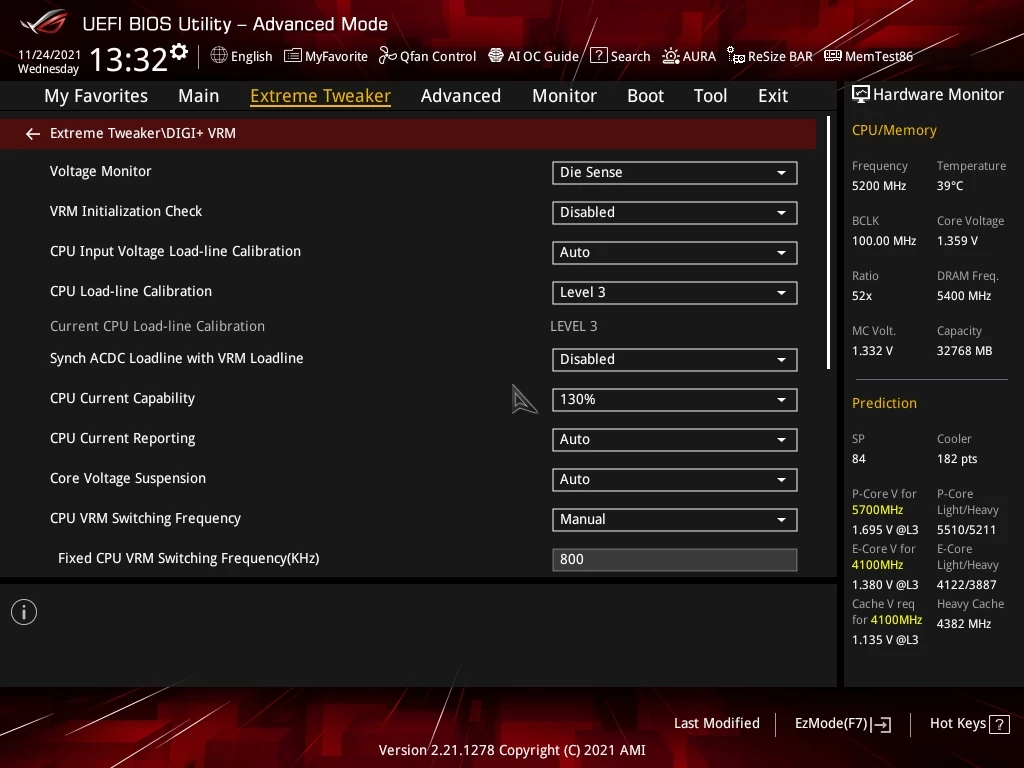Open CPU Current Capability 130% dropdown
This screenshot has width=1024, height=768.
[674, 399]
